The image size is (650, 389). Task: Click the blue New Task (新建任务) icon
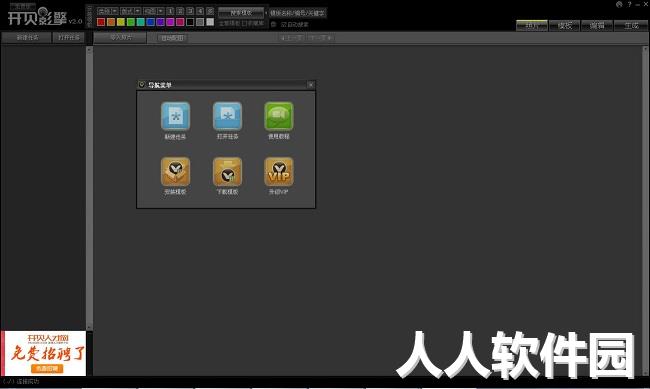[175, 116]
